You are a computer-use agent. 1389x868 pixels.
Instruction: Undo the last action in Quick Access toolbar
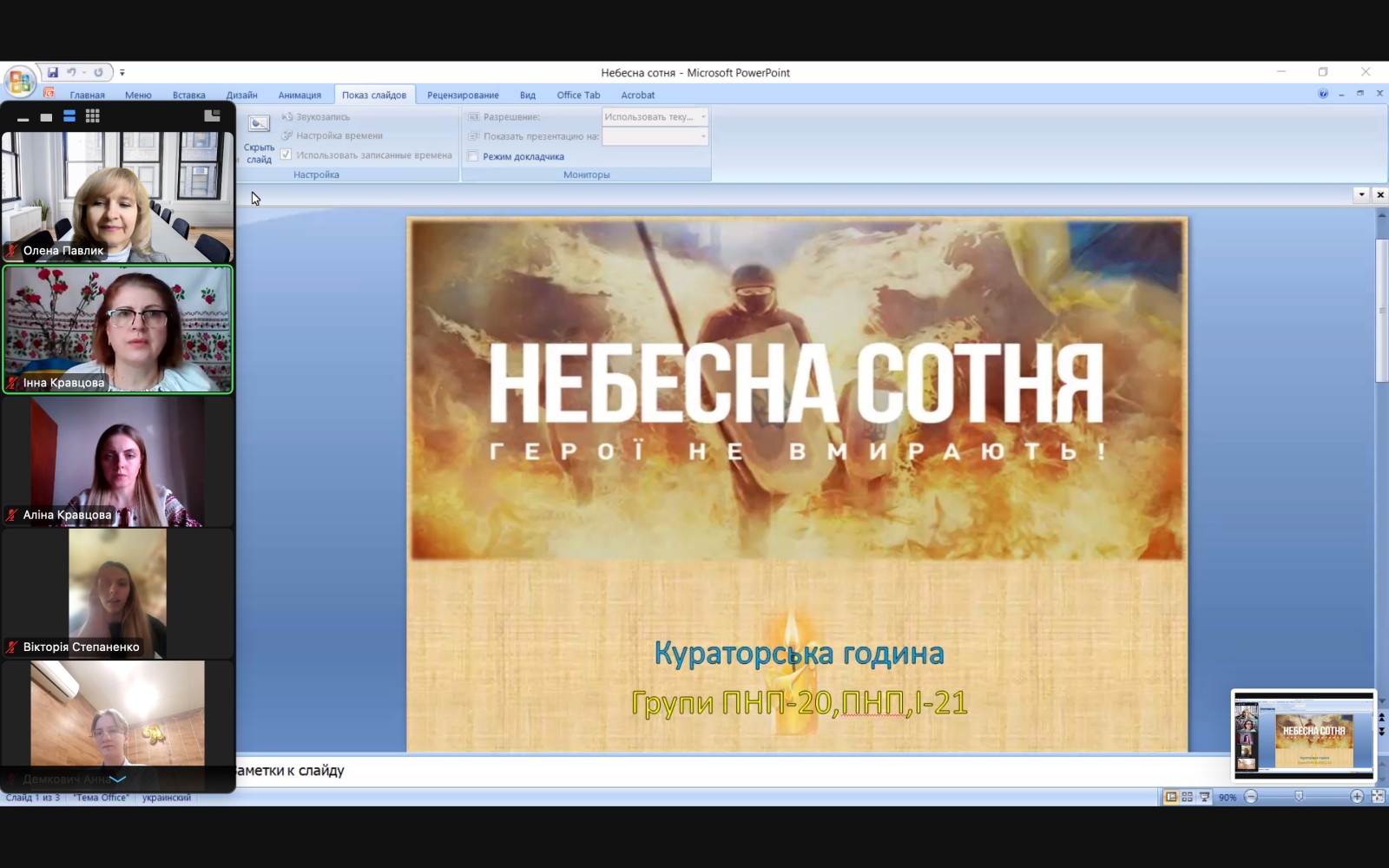[71, 72]
